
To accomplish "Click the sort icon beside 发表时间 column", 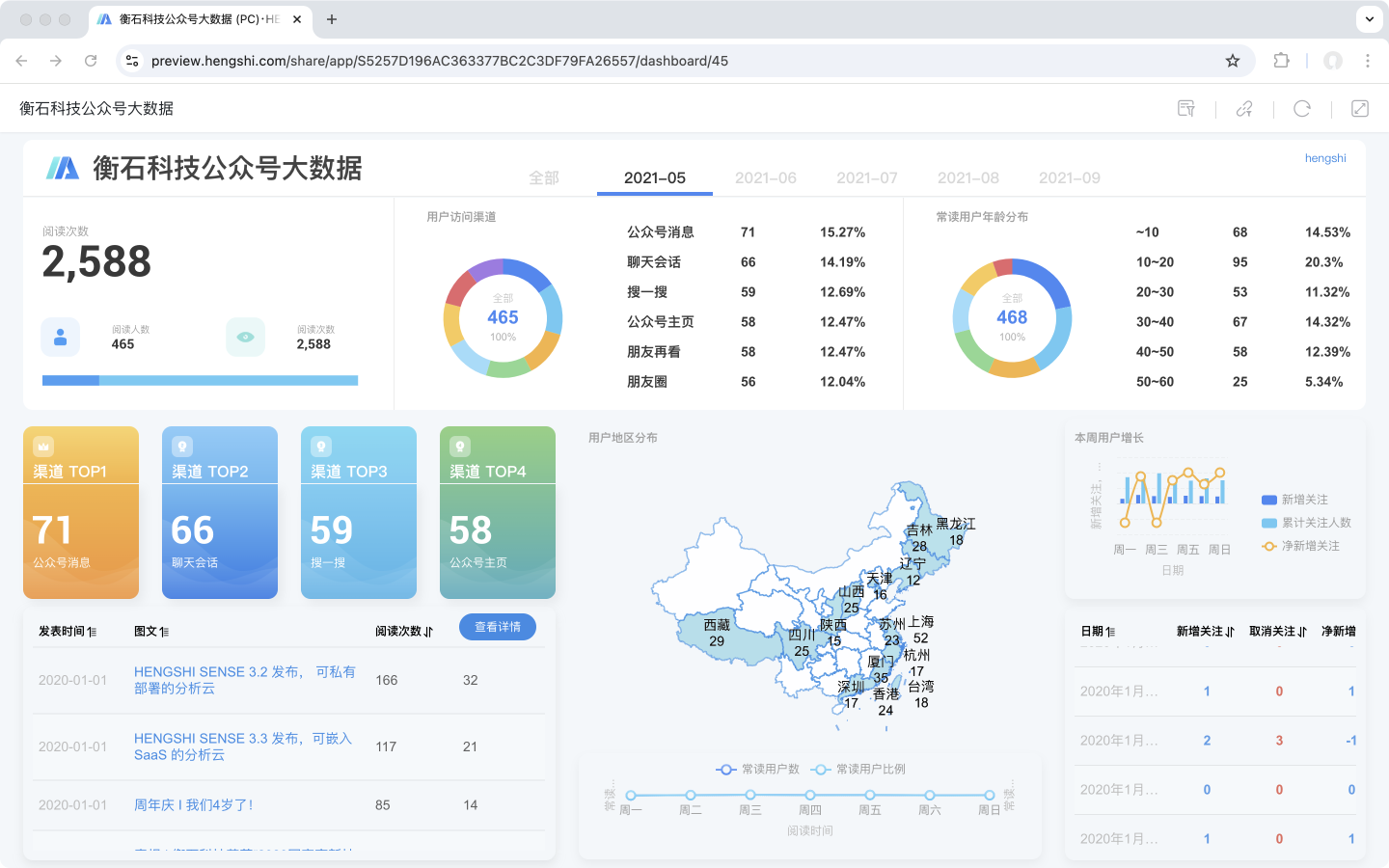I will [x=92, y=632].
